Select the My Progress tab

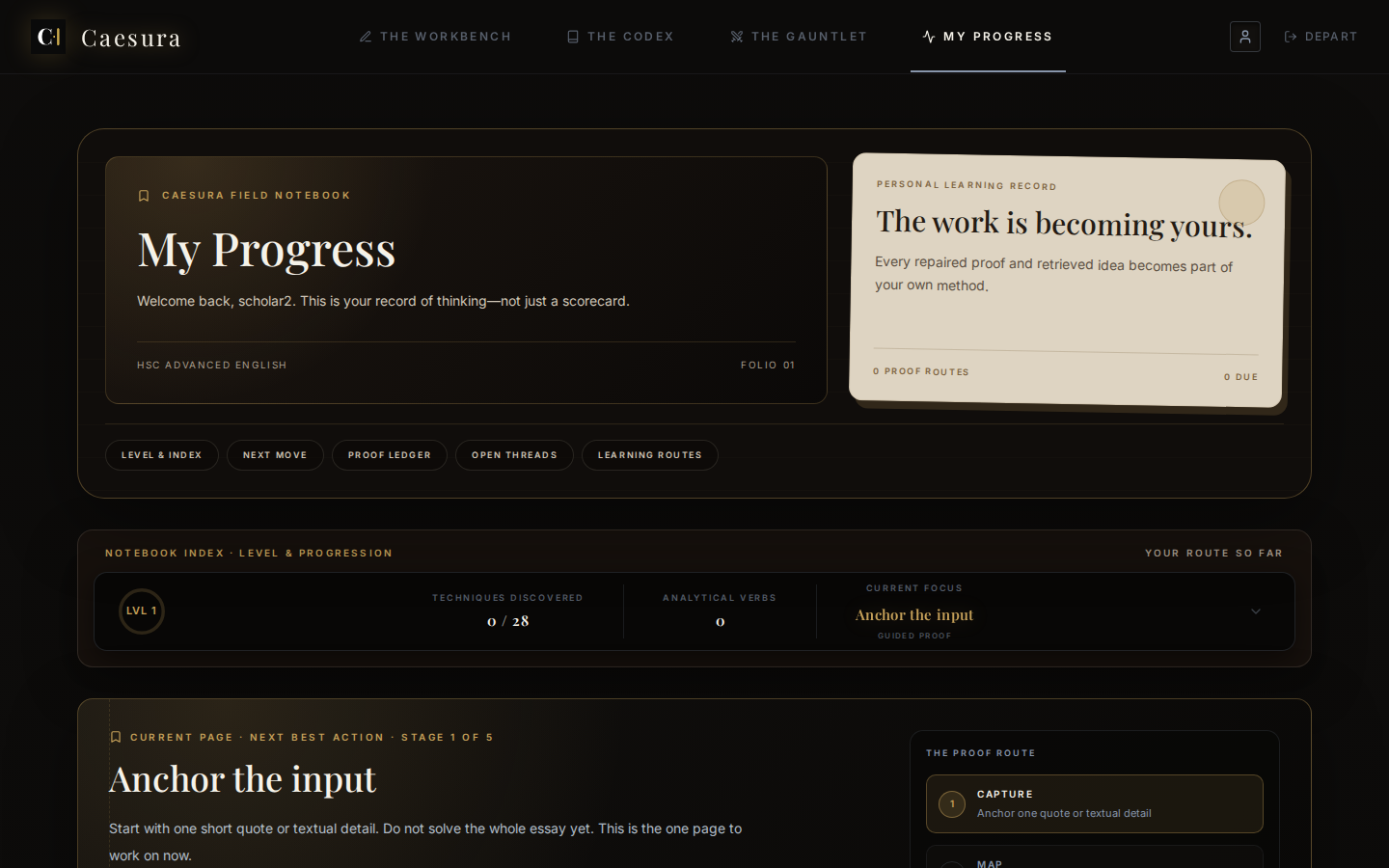(988, 37)
